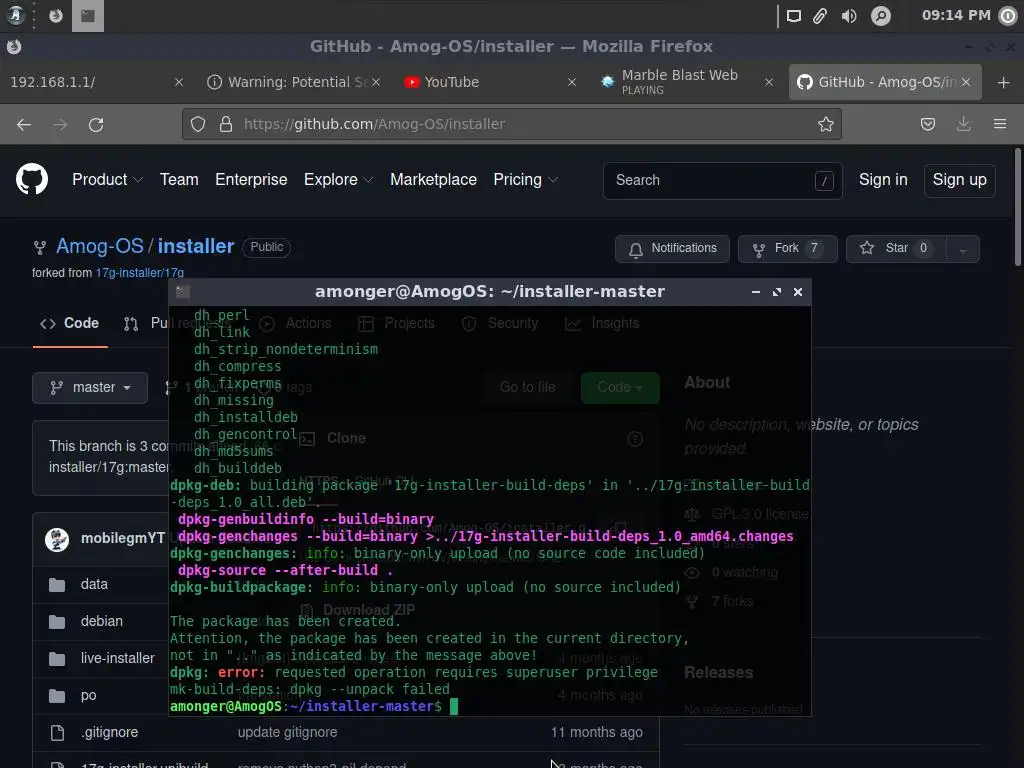Click the Notifications button
This screenshot has width=1024, height=768.
[672, 249]
